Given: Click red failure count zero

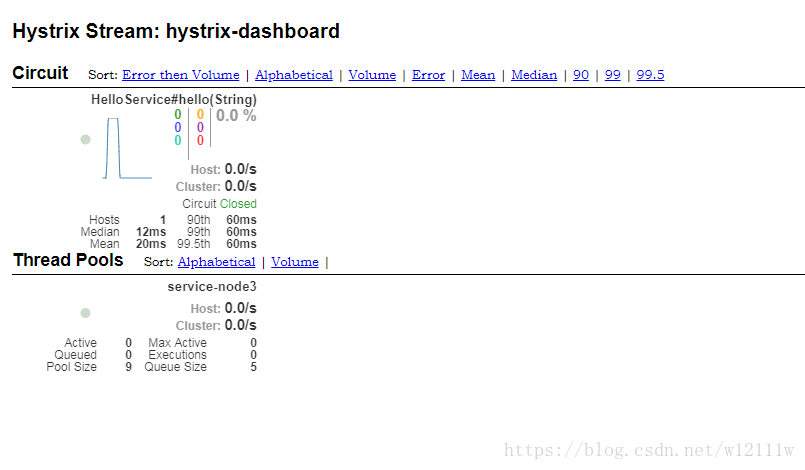Looking at the screenshot, I should [200, 140].
